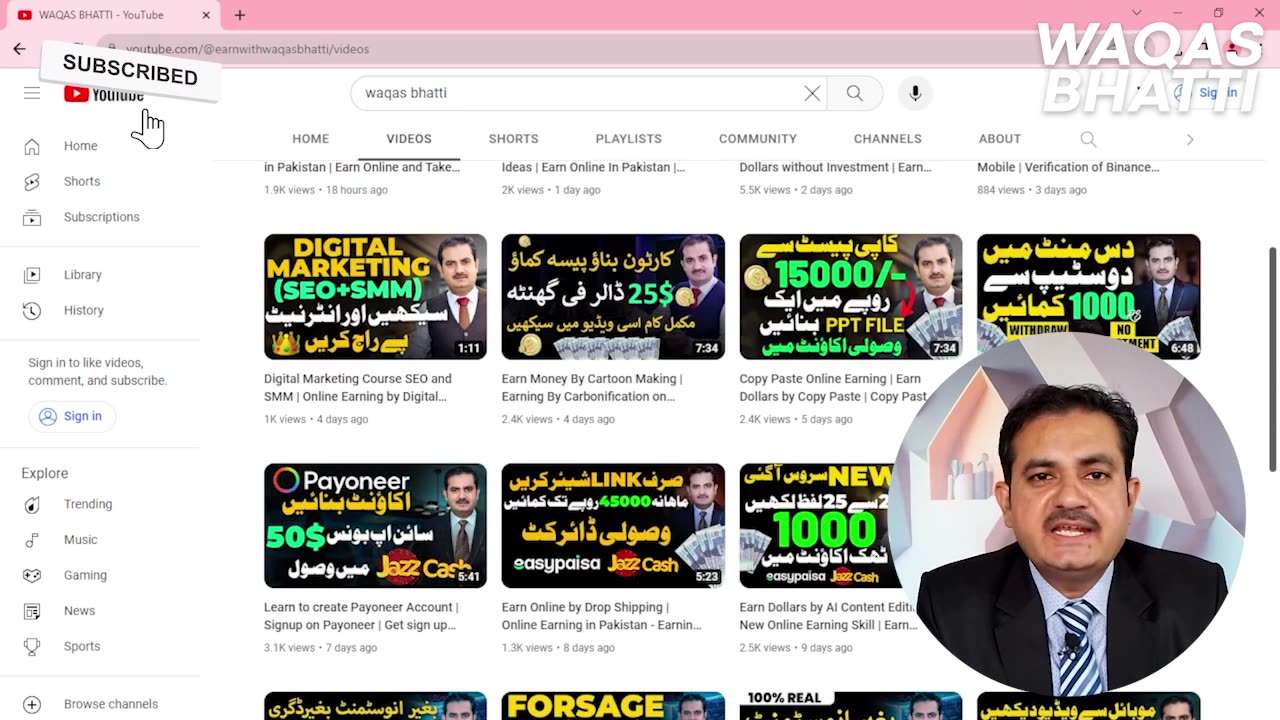Click the YouTube logo

pos(104,95)
